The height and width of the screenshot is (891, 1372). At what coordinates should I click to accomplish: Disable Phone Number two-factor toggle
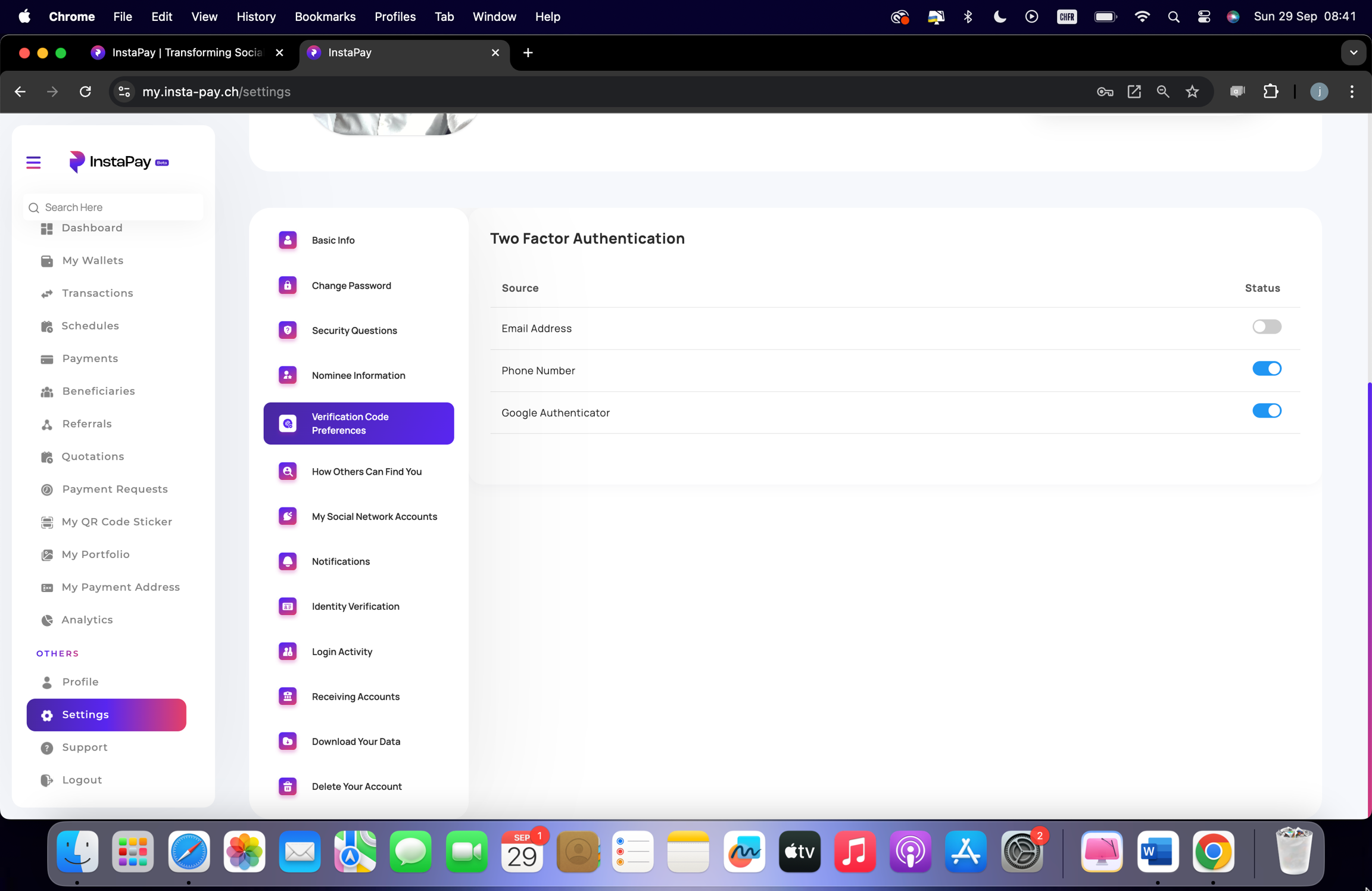(x=1266, y=369)
